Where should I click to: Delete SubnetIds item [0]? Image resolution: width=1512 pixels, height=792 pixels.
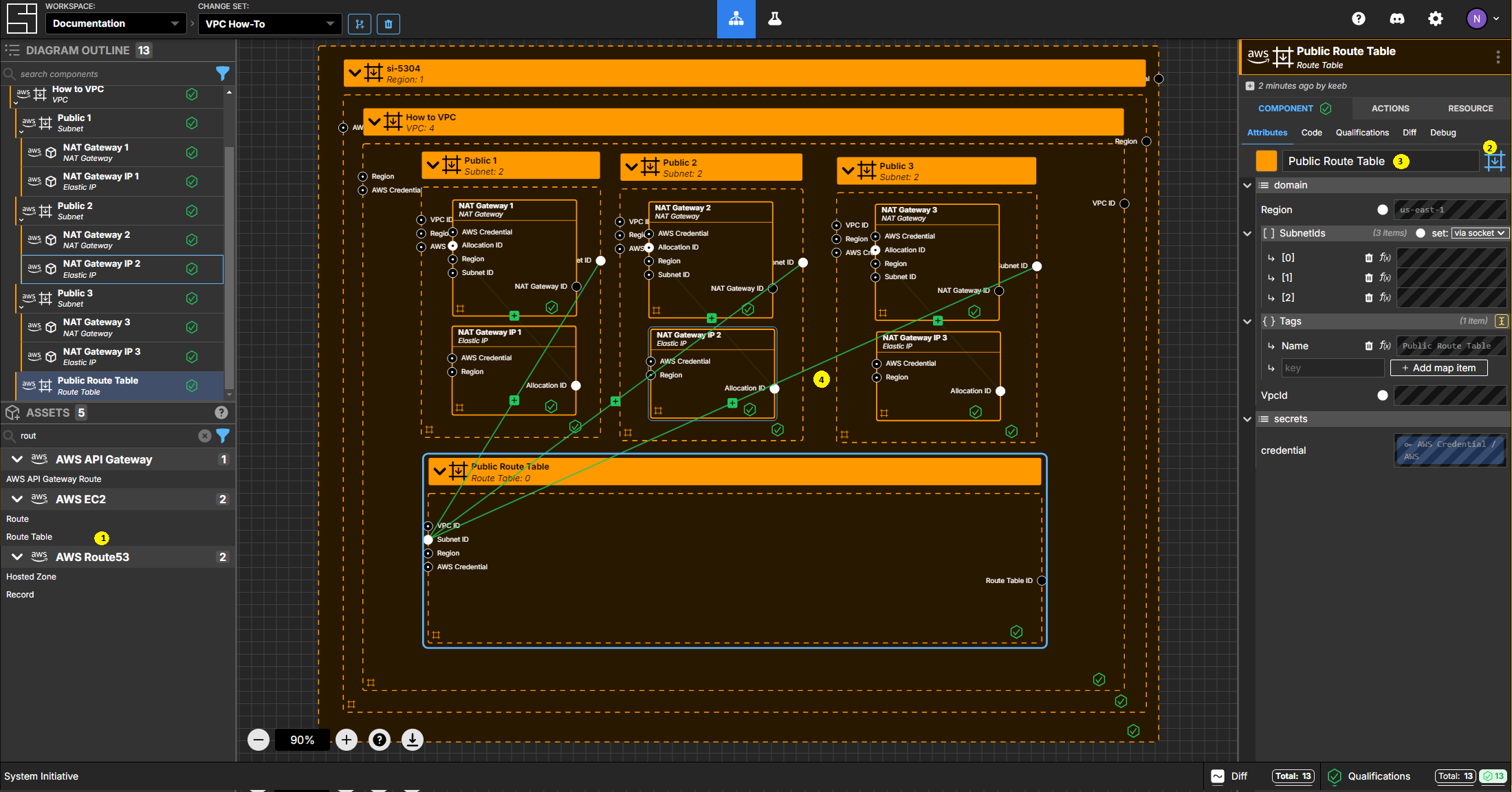point(1368,258)
